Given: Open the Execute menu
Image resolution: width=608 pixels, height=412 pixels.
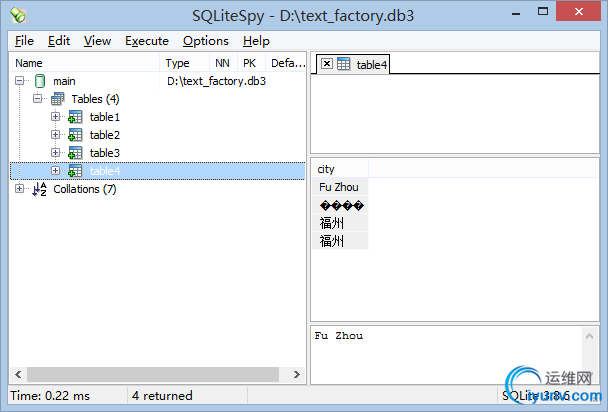Looking at the screenshot, I should [147, 41].
